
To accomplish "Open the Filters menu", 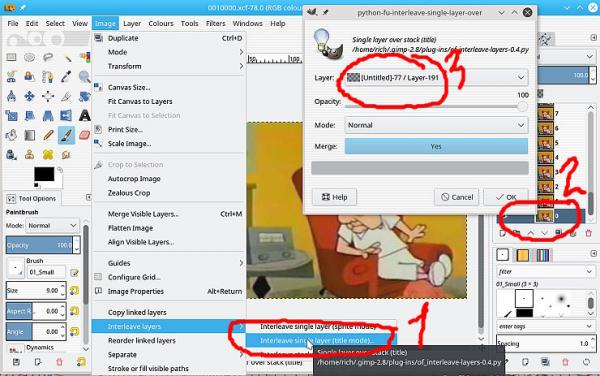I will [x=215, y=23].
